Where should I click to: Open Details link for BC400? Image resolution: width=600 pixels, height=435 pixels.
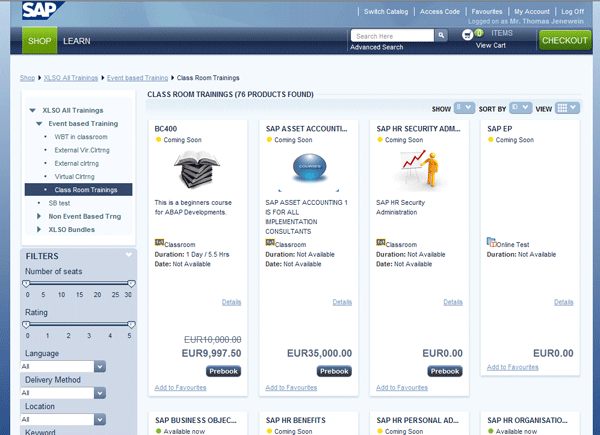coord(232,302)
